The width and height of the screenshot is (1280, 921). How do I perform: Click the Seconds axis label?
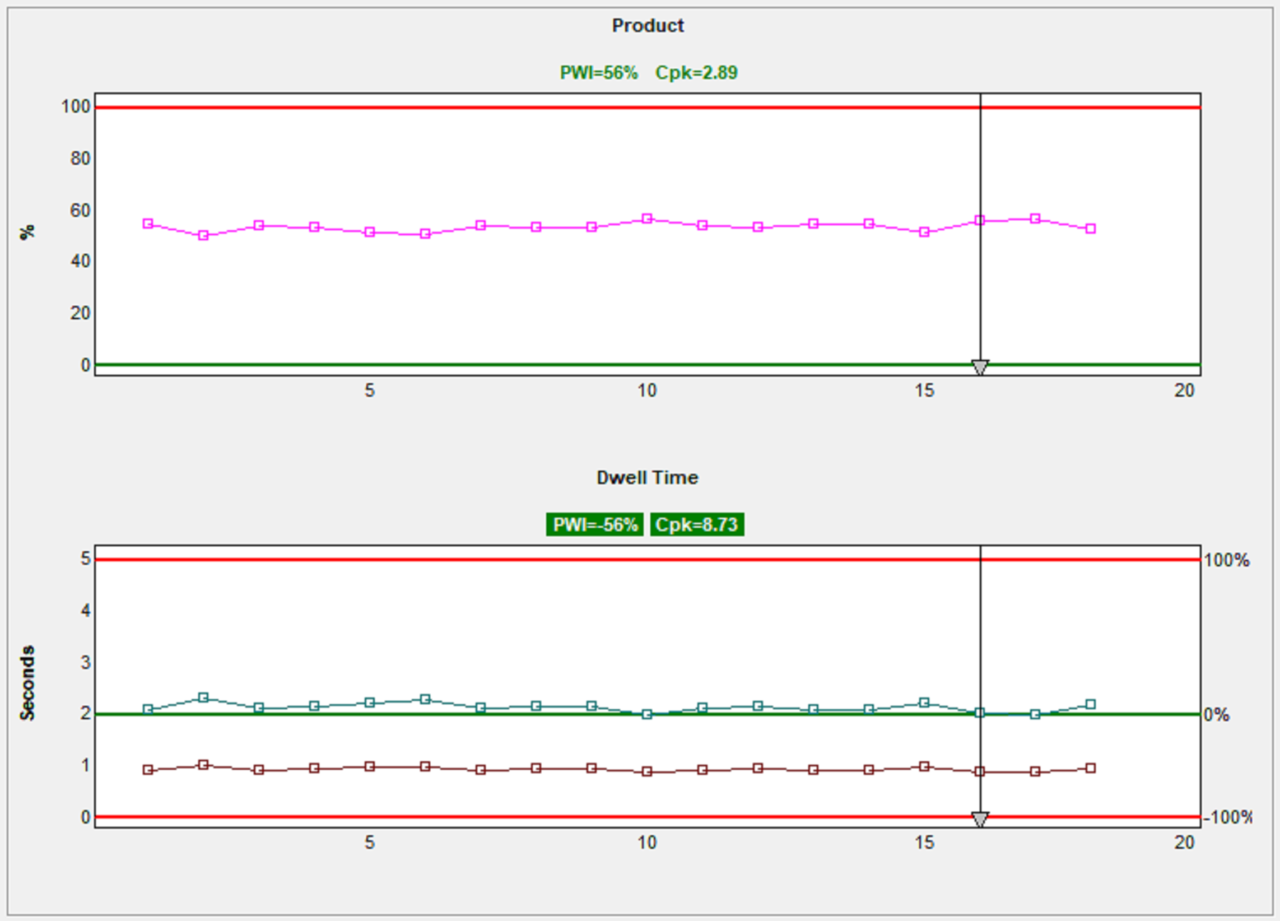[x=28, y=682]
